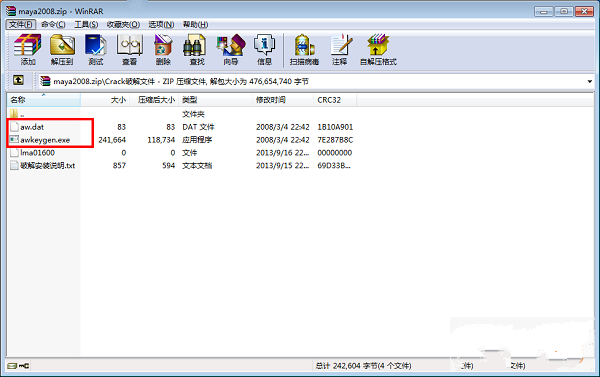The width and height of the screenshot is (600, 377).
Task: Click the type cell '应用程序'
Action: point(197,140)
